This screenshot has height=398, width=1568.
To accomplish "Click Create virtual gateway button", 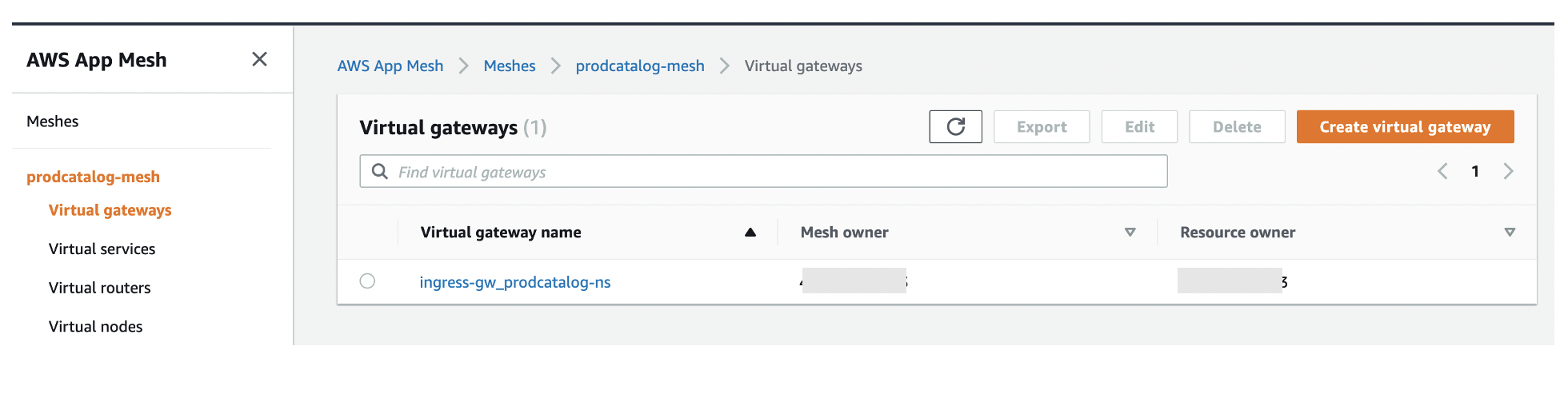I will click(1405, 126).
